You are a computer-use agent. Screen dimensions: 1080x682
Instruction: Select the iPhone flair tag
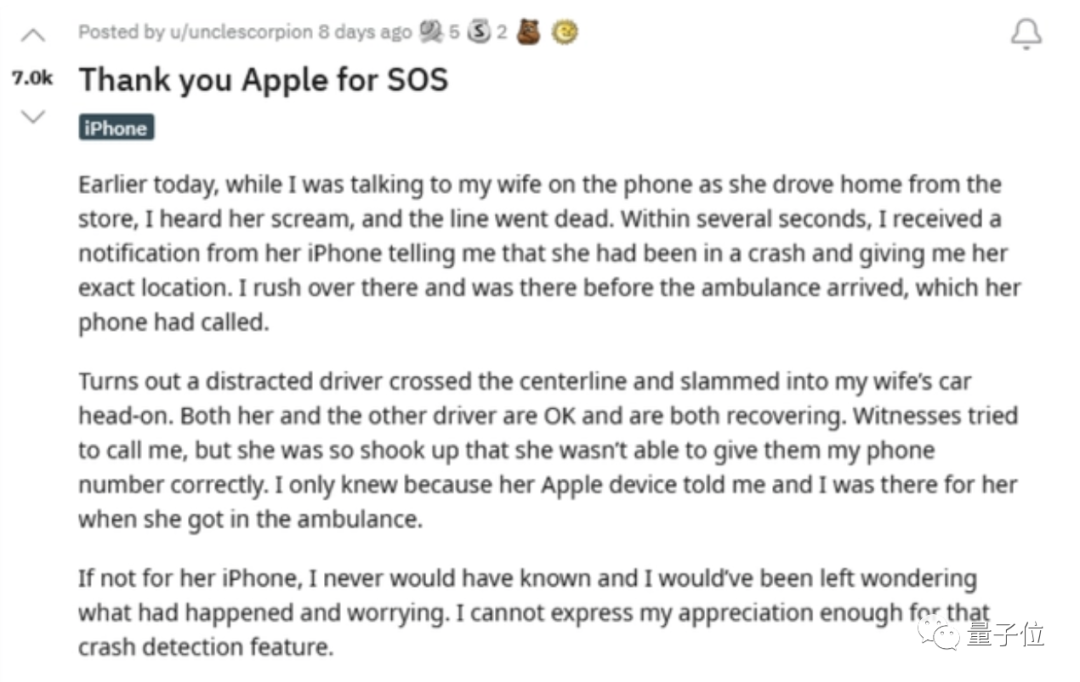tap(116, 128)
